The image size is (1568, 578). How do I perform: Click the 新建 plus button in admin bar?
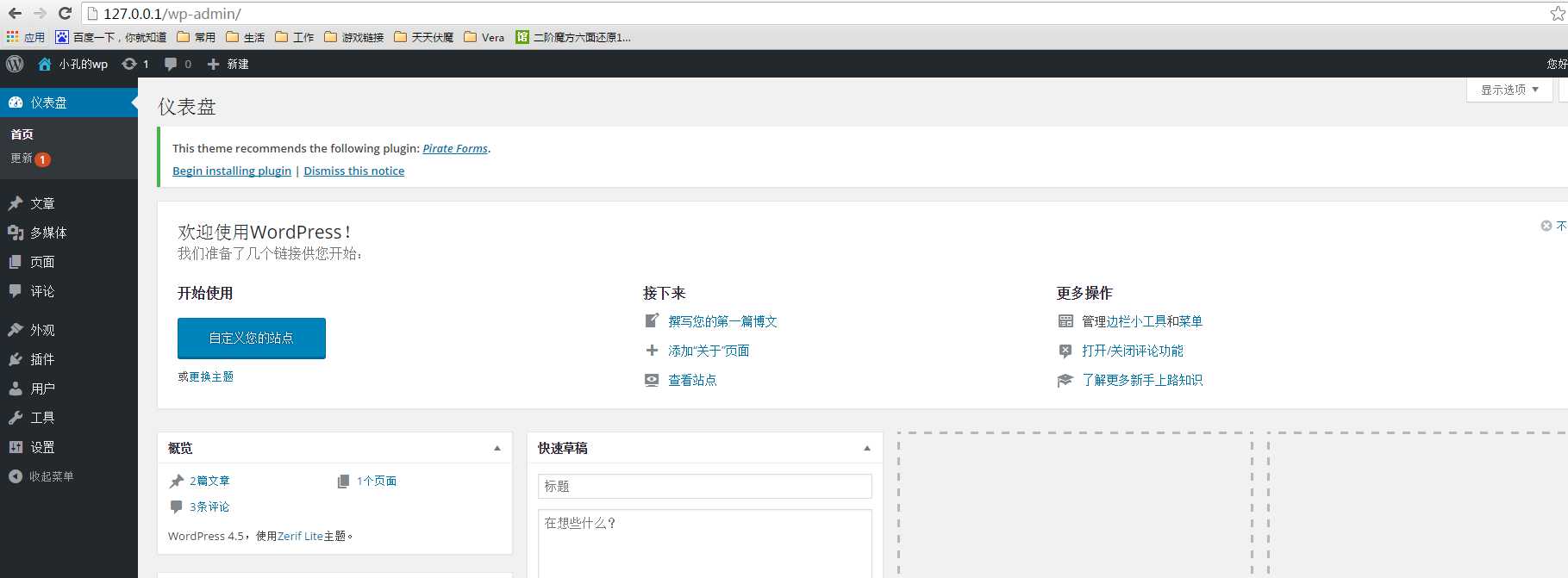click(228, 64)
